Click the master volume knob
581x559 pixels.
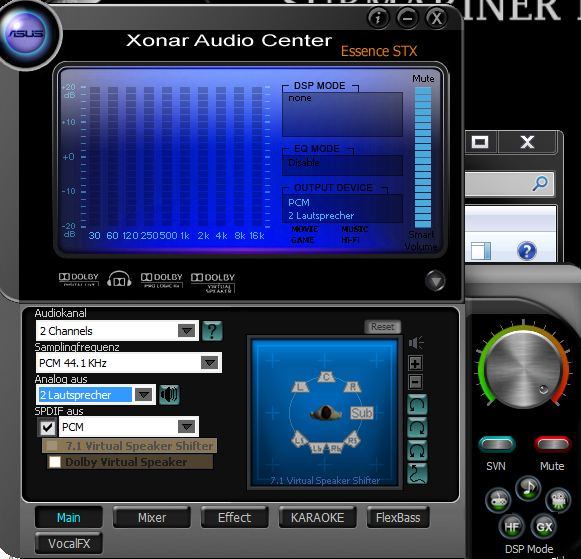pyautogui.click(x=523, y=370)
